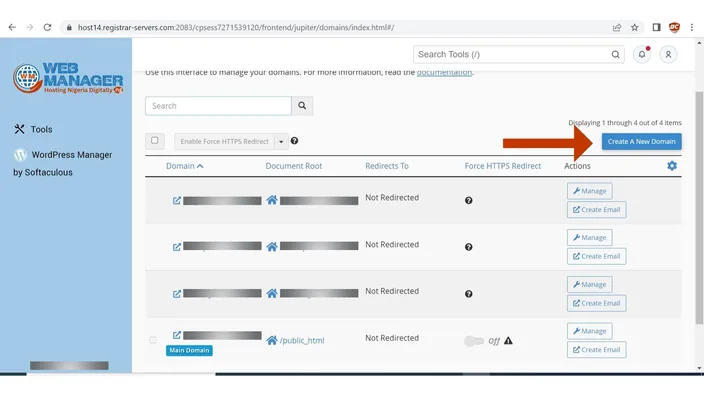Click the share page icon in the address bar

617,27
